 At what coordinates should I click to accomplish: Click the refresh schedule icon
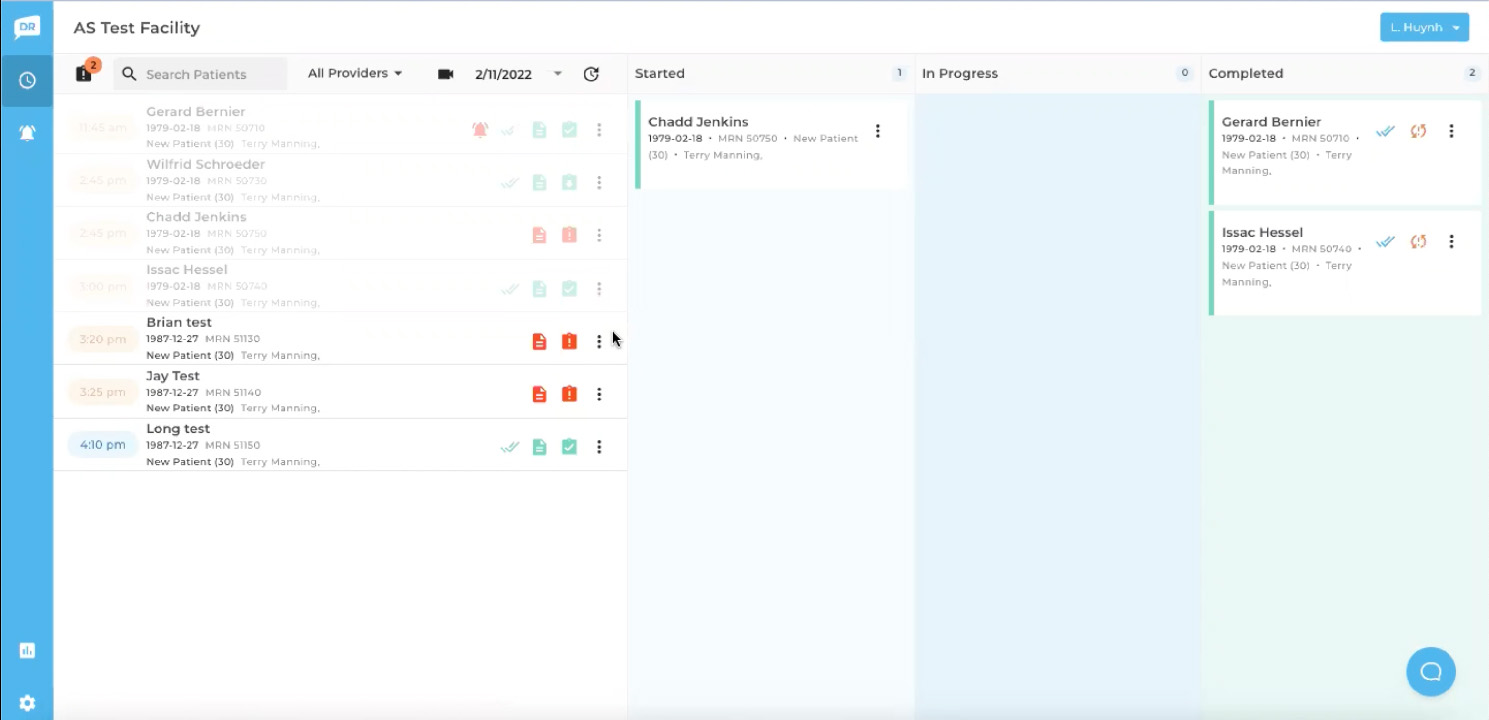(591, 74)
